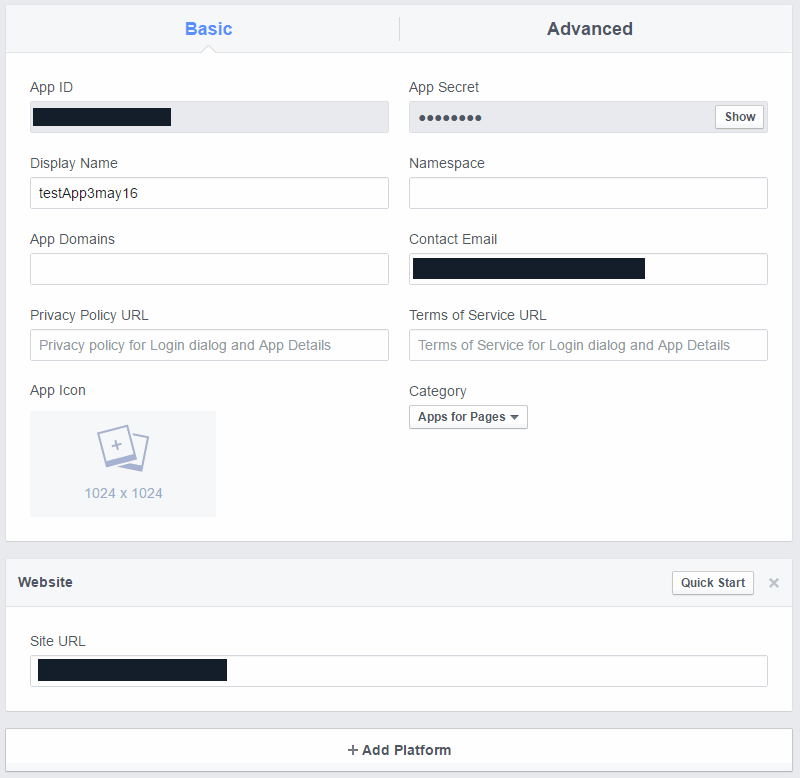Focus the Display Name field containing testApp3may16
Viewport: 800px width, 778px height.
(x=209, y=193)
